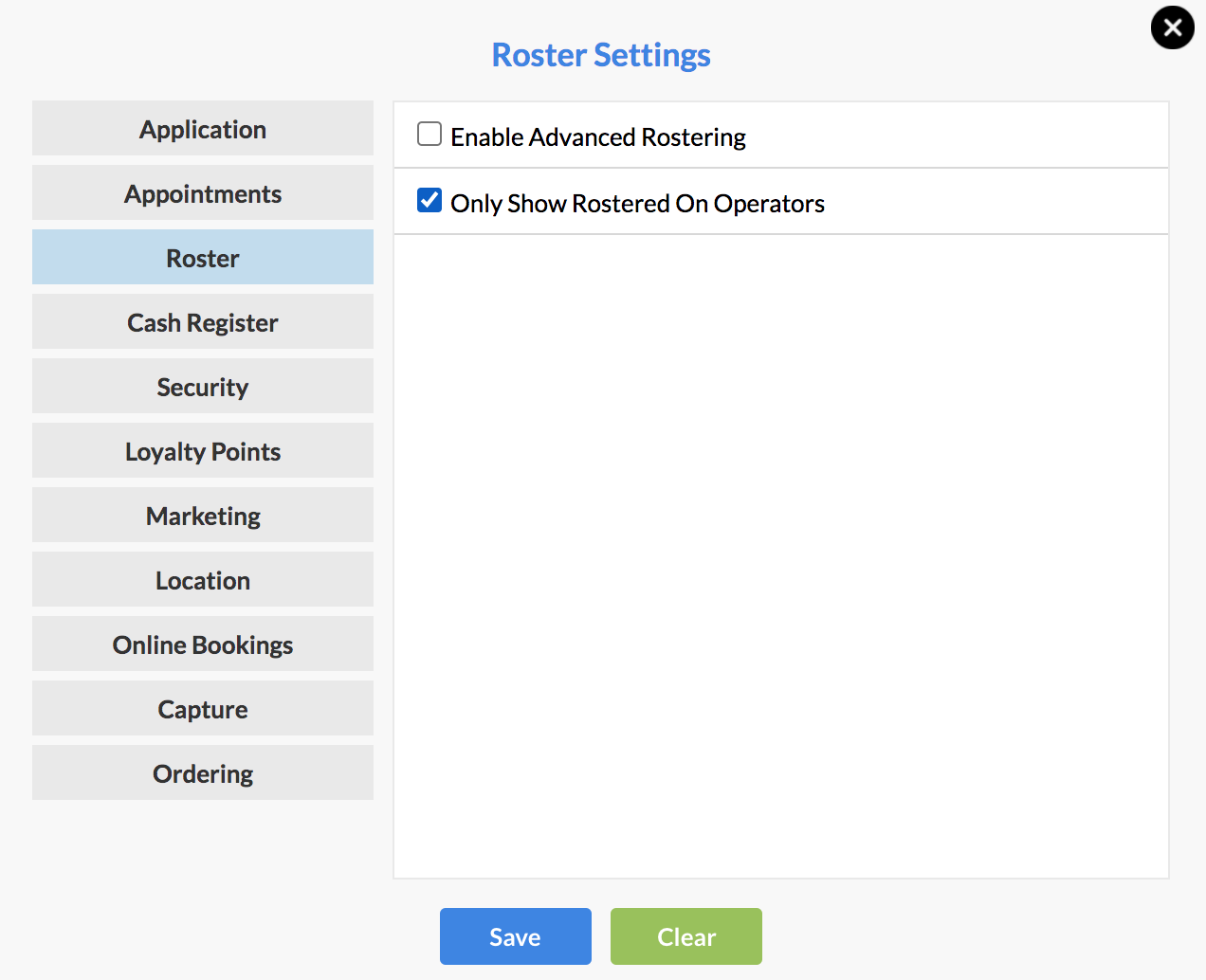Open Location settings

point(203,579)
